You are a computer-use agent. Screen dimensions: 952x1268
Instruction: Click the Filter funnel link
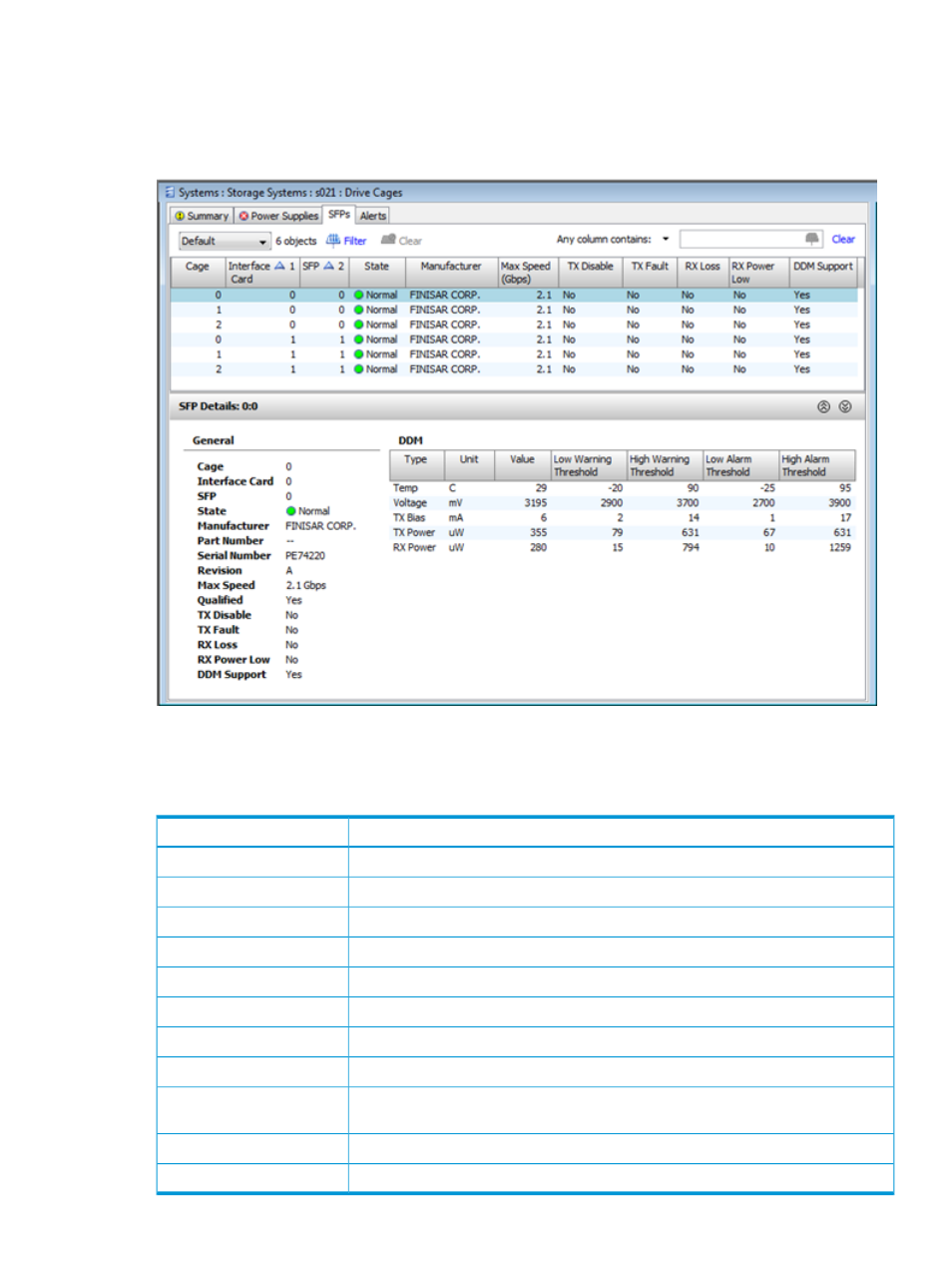point(346,241)
